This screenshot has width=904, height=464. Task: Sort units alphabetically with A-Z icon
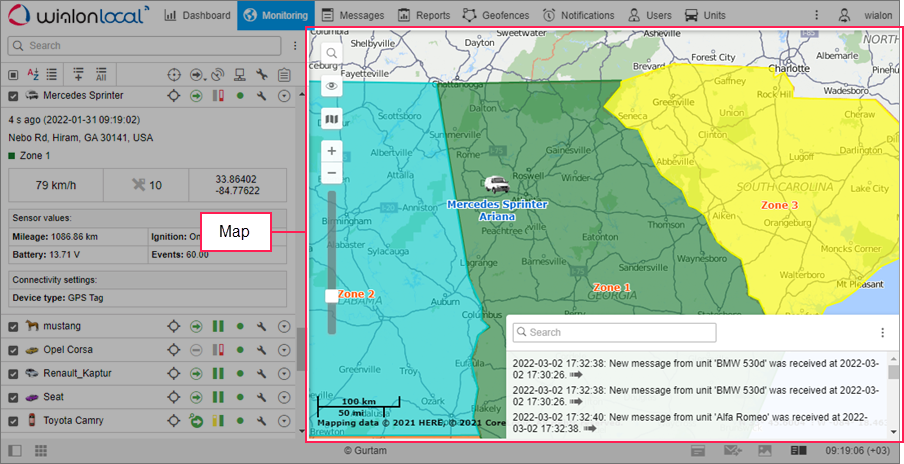point(33,74)
